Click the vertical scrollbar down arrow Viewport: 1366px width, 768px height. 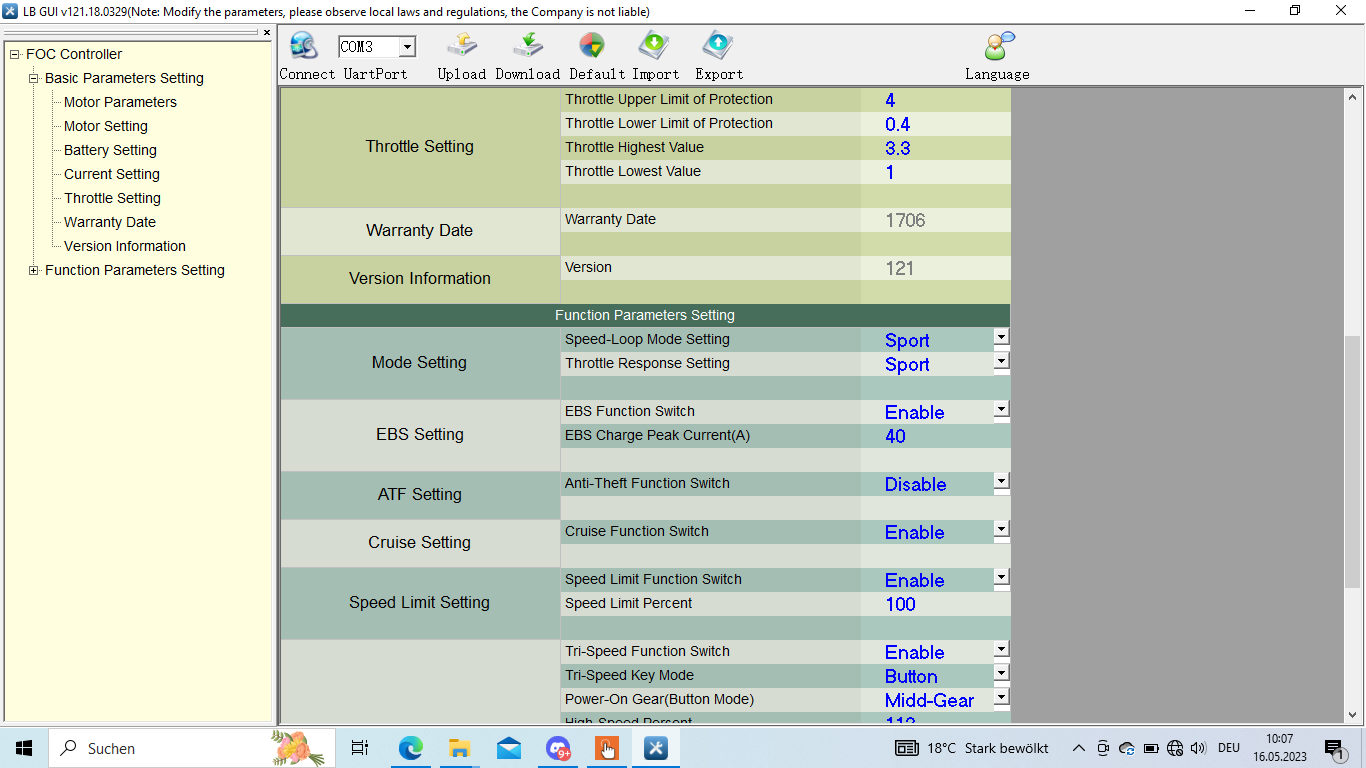click(x=1353, y=714)
